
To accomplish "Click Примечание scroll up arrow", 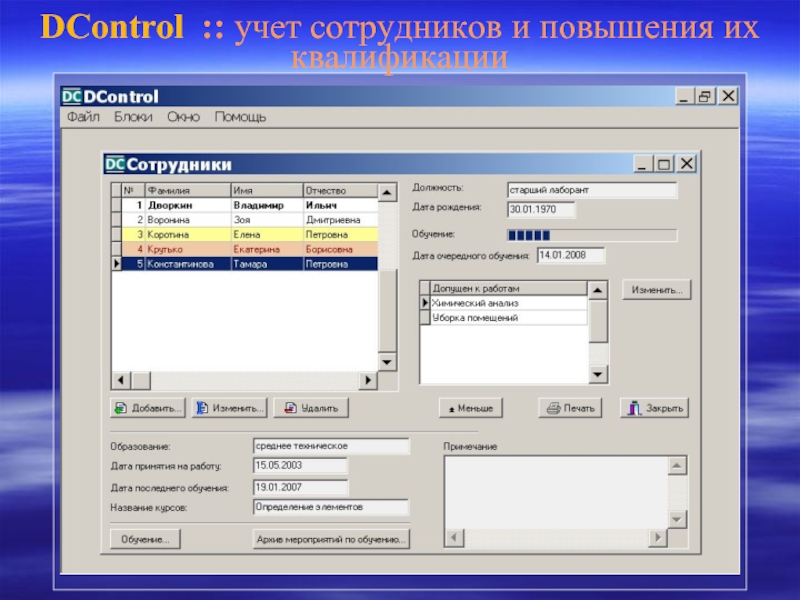I will tap(678, 466).
